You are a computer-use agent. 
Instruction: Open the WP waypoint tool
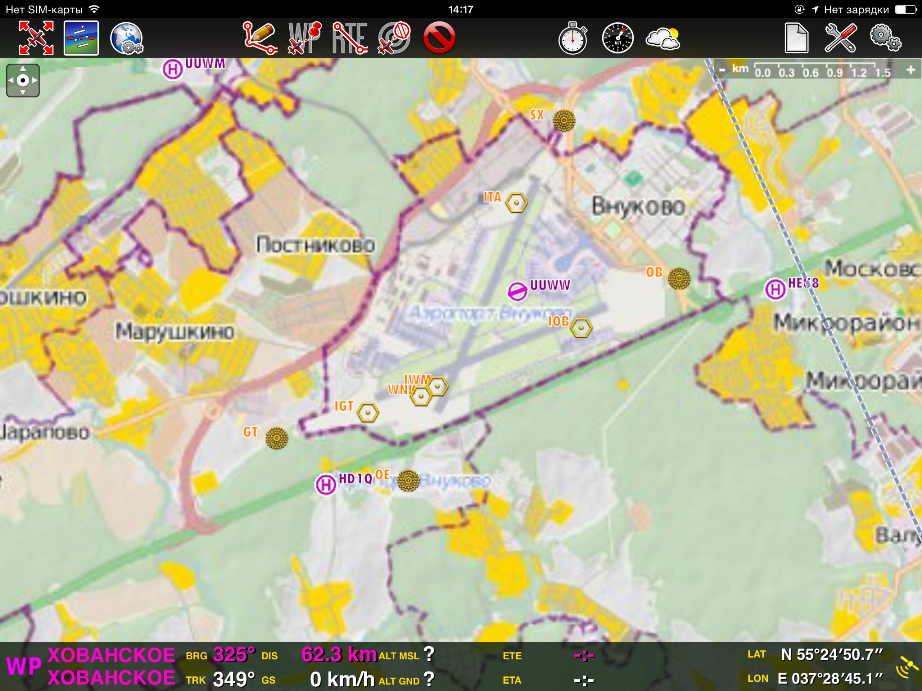click(x=304, y=38)
